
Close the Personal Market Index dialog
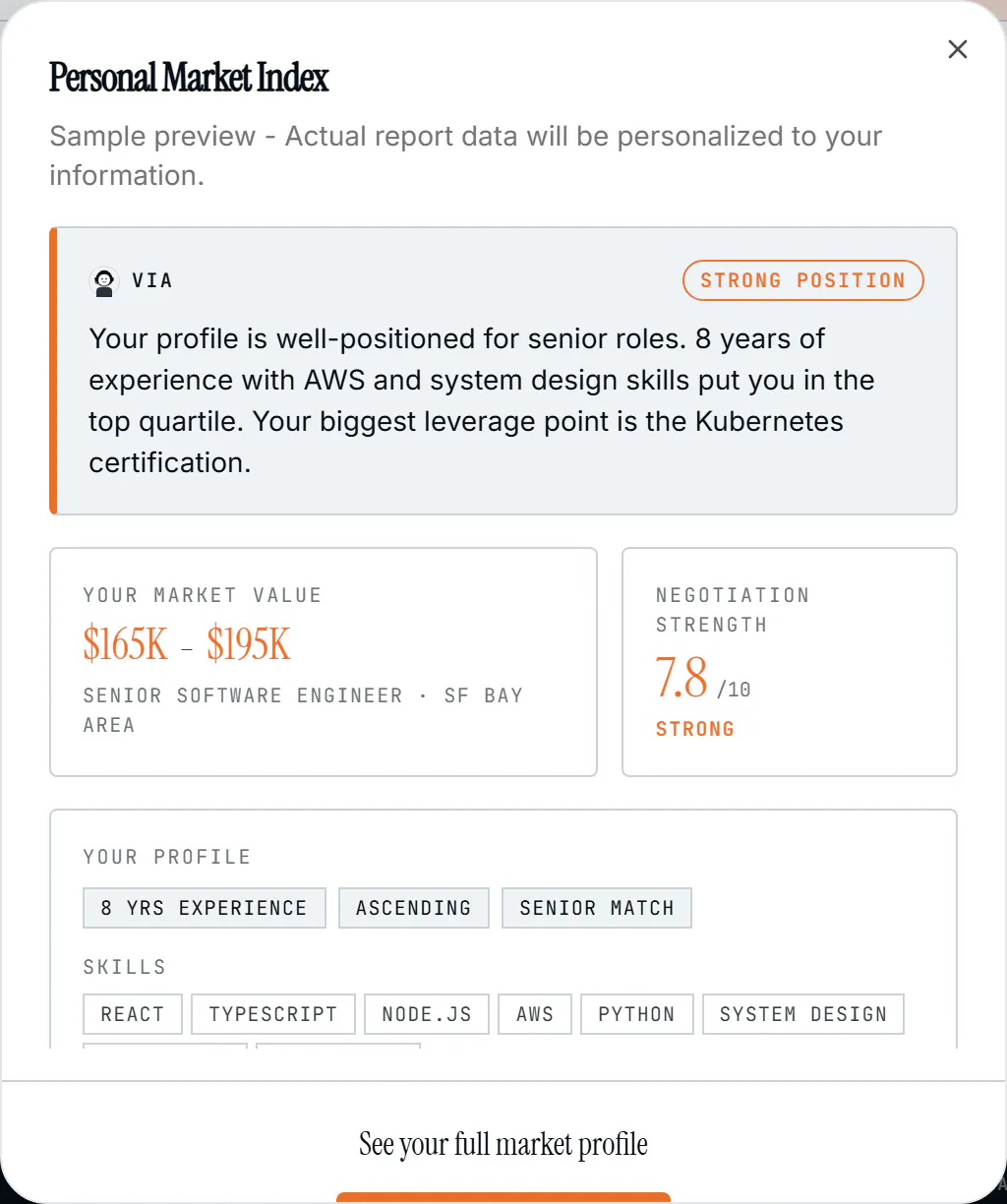(957, 49)
